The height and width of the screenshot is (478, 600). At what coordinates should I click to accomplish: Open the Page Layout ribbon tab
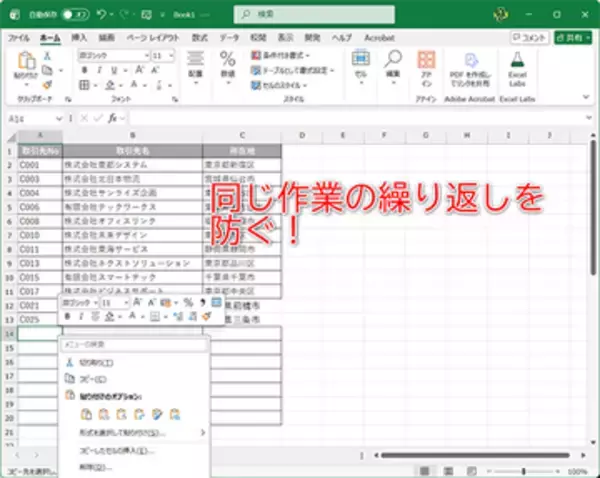click(153, 38)
